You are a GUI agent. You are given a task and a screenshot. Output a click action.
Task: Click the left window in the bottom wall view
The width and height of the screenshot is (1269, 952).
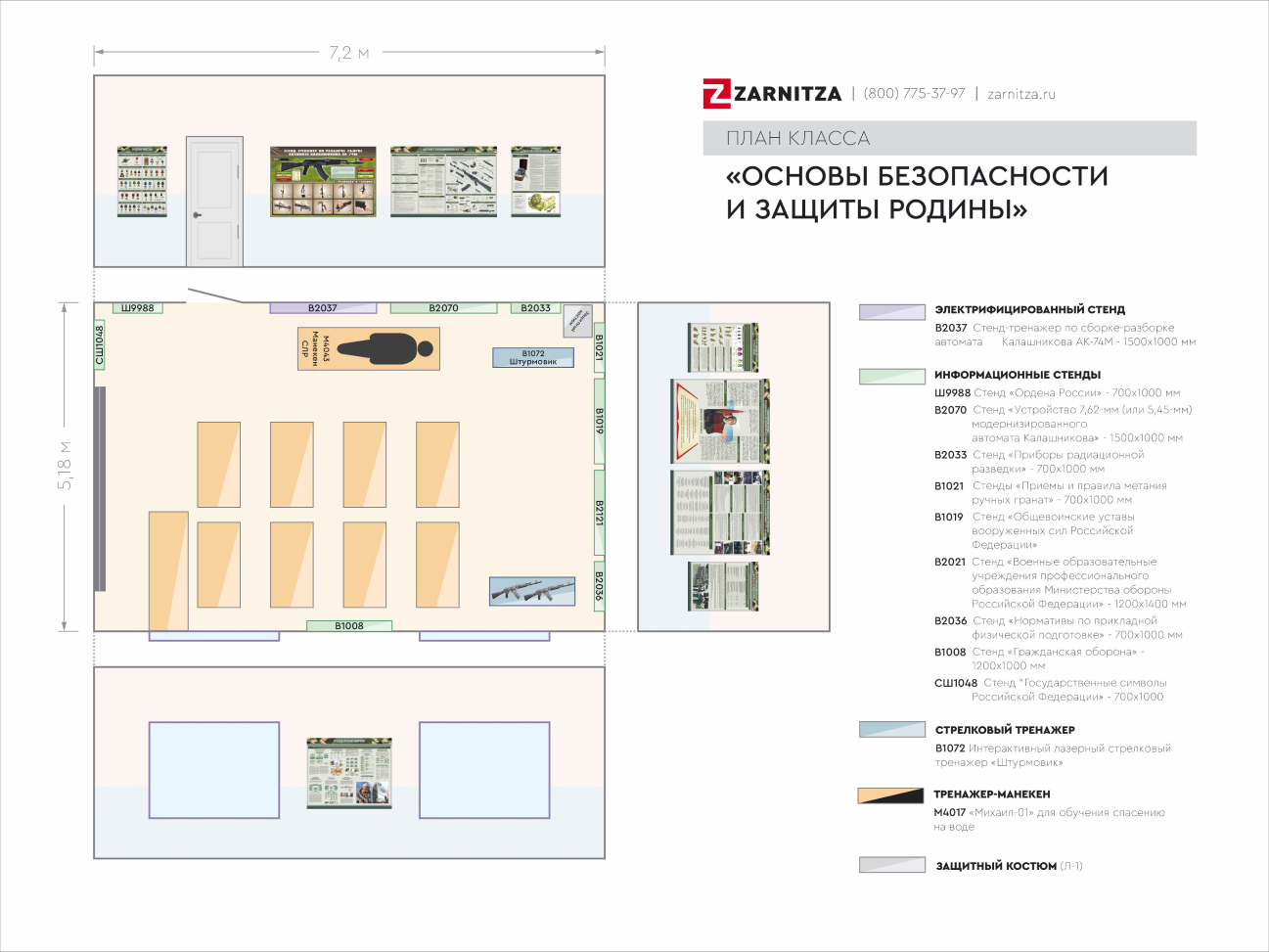213,769
